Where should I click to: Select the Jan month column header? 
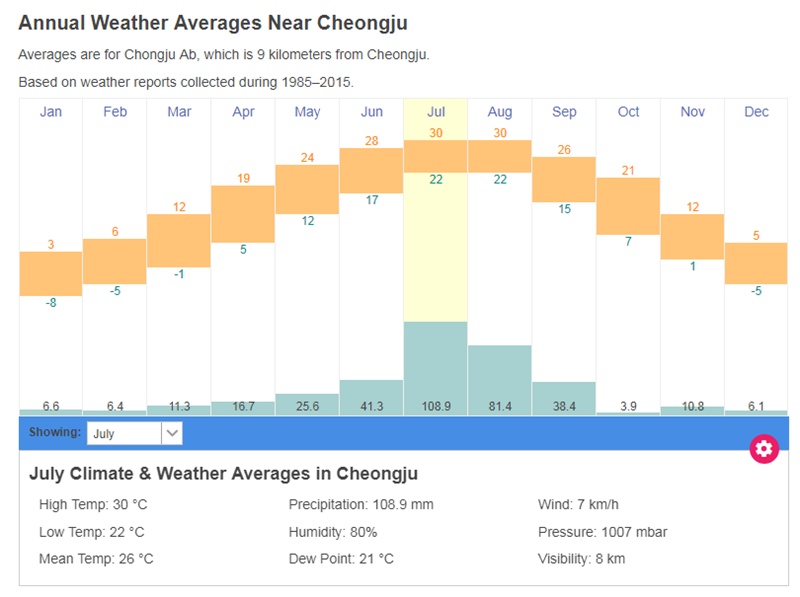click(51, 112)
